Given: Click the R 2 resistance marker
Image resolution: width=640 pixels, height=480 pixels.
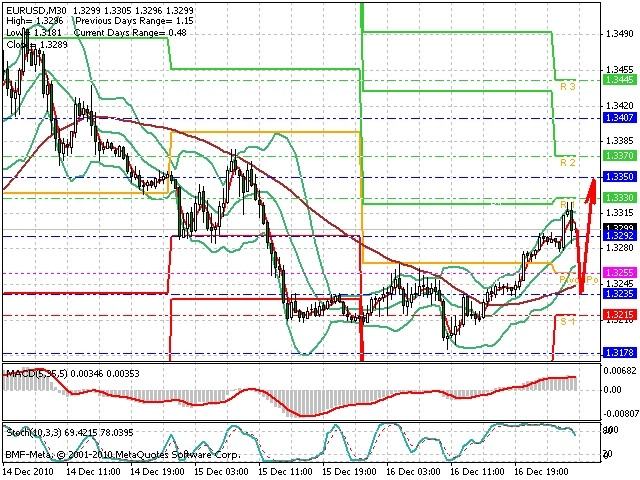Looking at the screenshot, I should 567,162.
